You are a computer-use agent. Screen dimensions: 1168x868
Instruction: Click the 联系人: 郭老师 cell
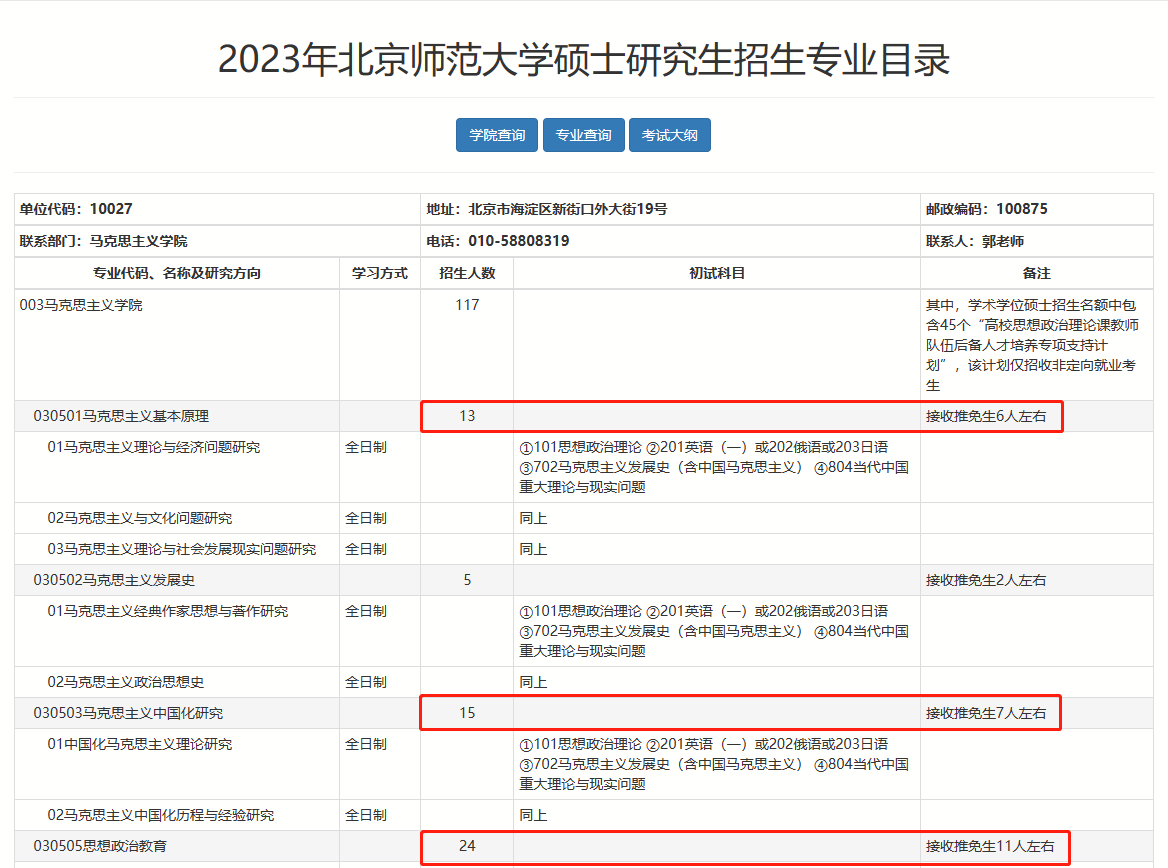(x=1036, y=241)
